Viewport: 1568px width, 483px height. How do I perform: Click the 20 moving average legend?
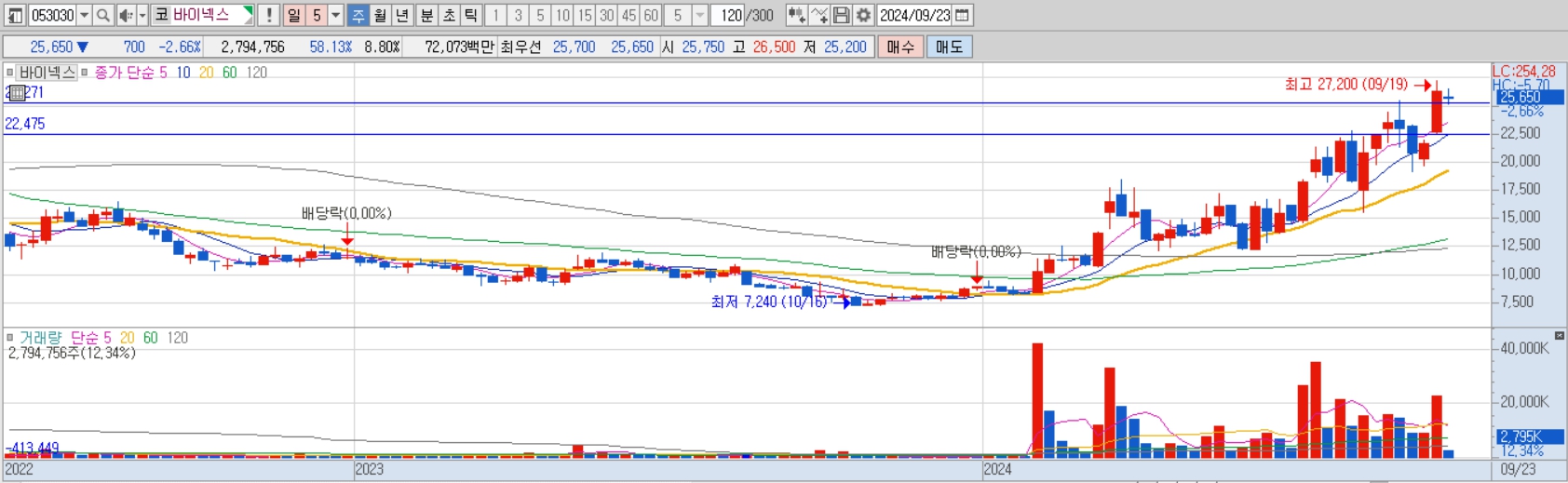[x=206, y=73]
